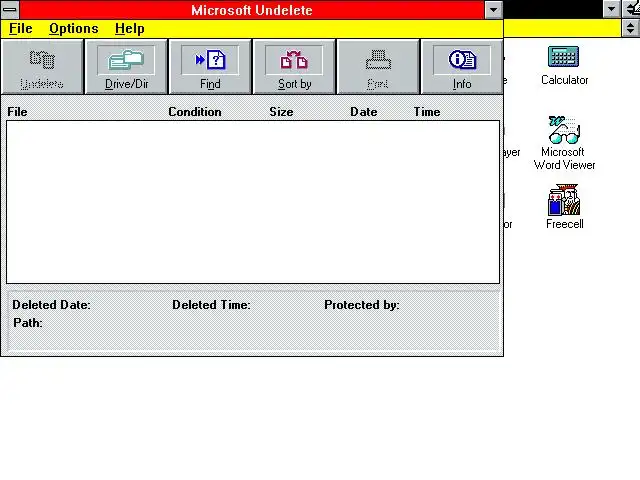Click the Undelete toolbar button

(42, 67)
